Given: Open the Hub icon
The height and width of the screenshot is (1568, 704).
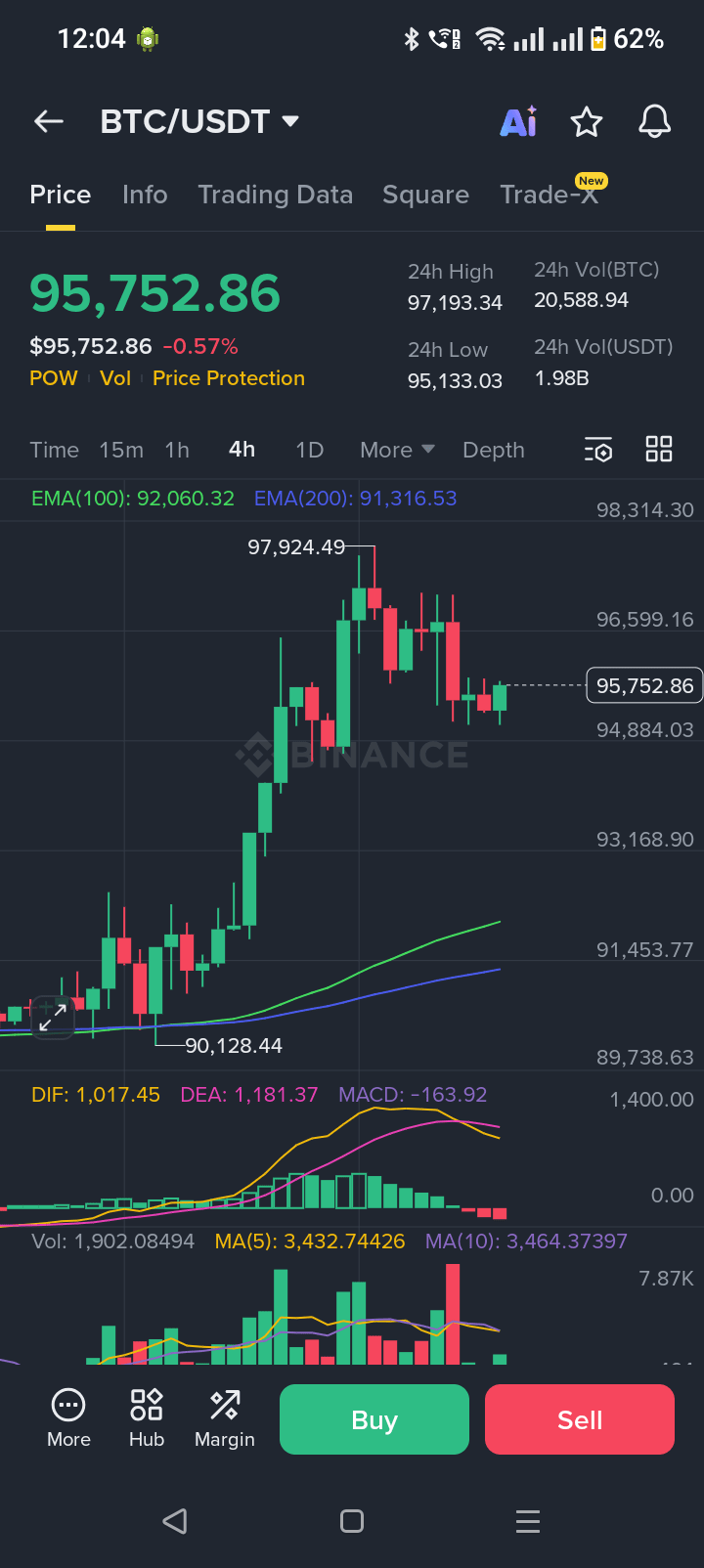Looking at the screenshot, I should (x=147, y=1418).
